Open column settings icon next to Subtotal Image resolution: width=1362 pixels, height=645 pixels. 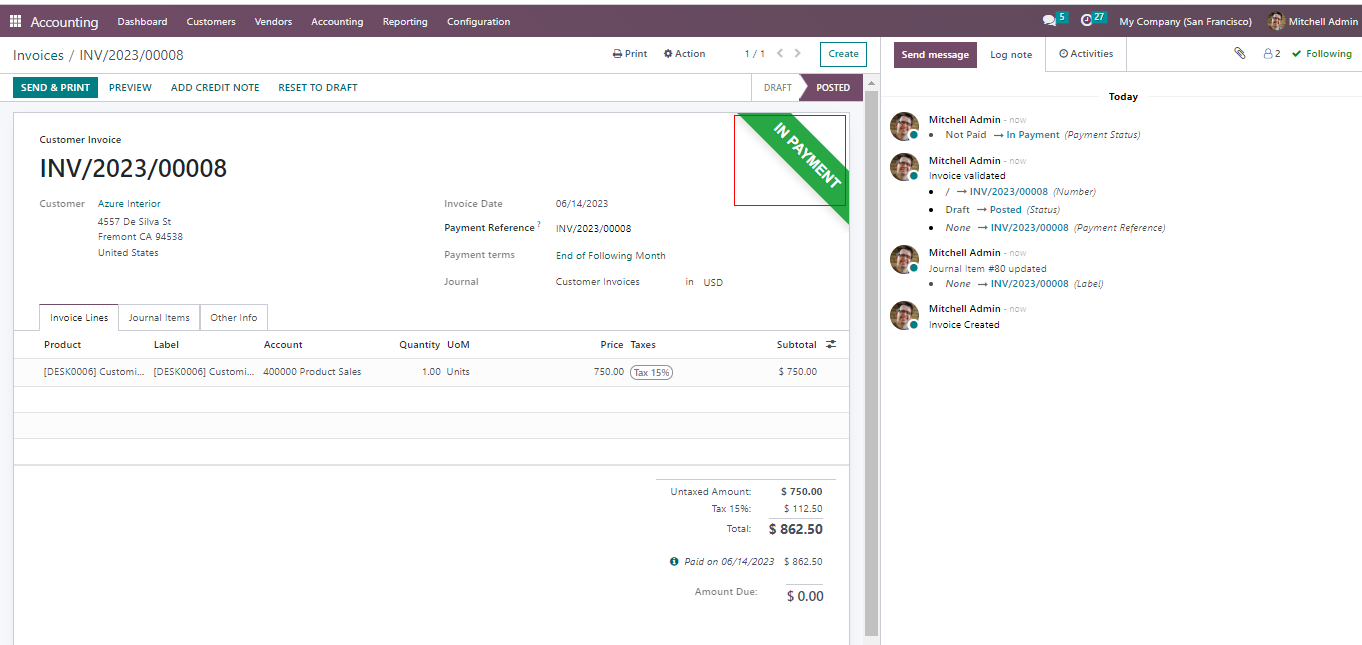[x=831, y=344]
